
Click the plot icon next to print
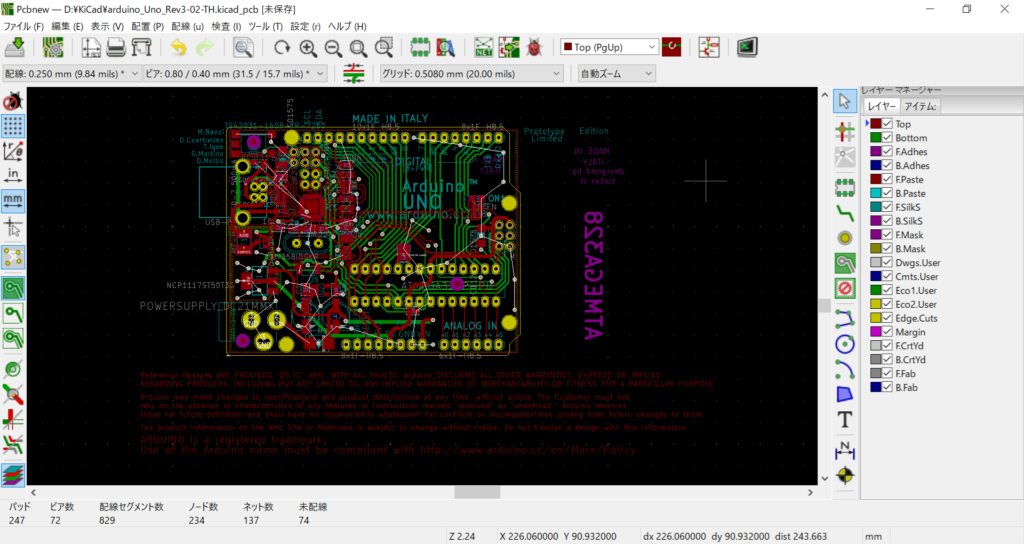pyautogui.click(x=141, y=47)
